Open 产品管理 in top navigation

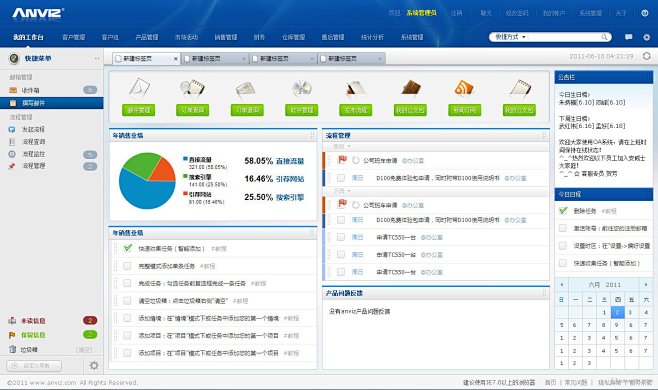147,37
